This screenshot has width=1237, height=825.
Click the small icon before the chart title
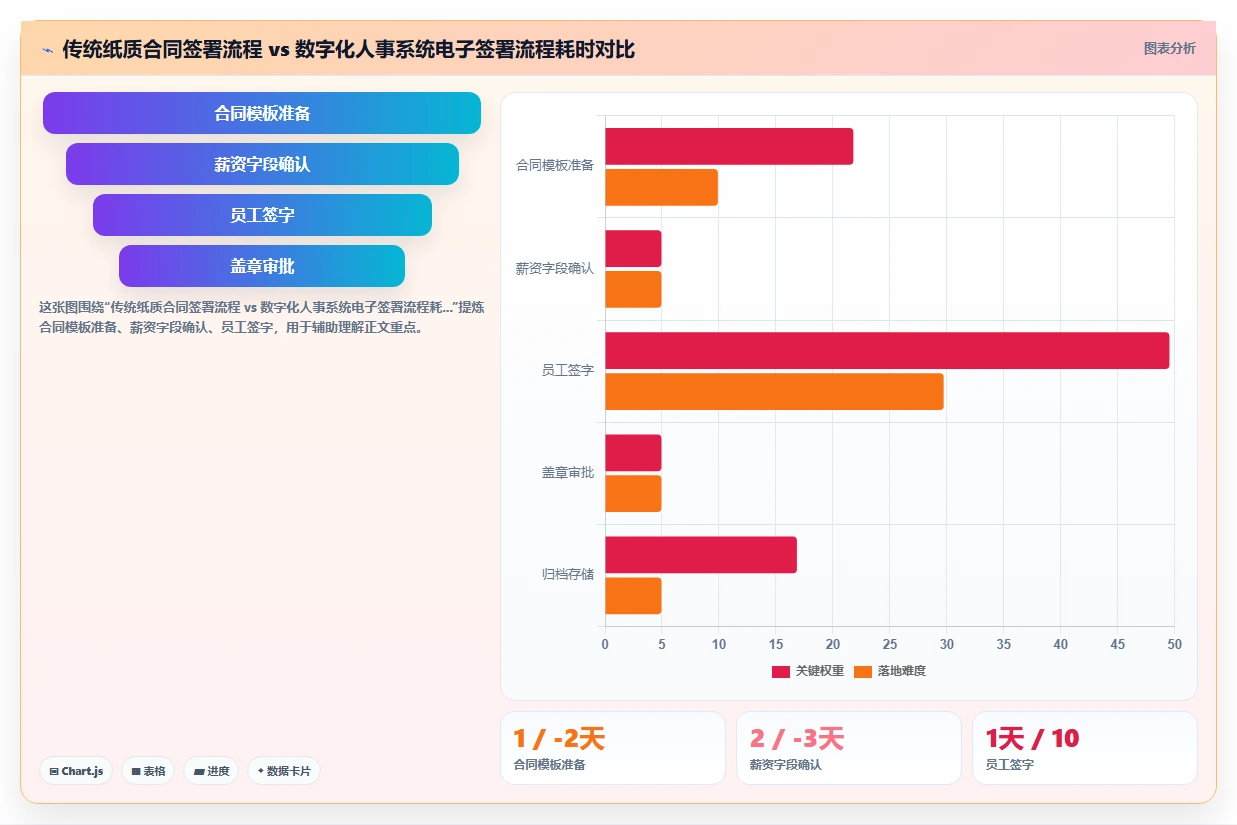[47, 50]
